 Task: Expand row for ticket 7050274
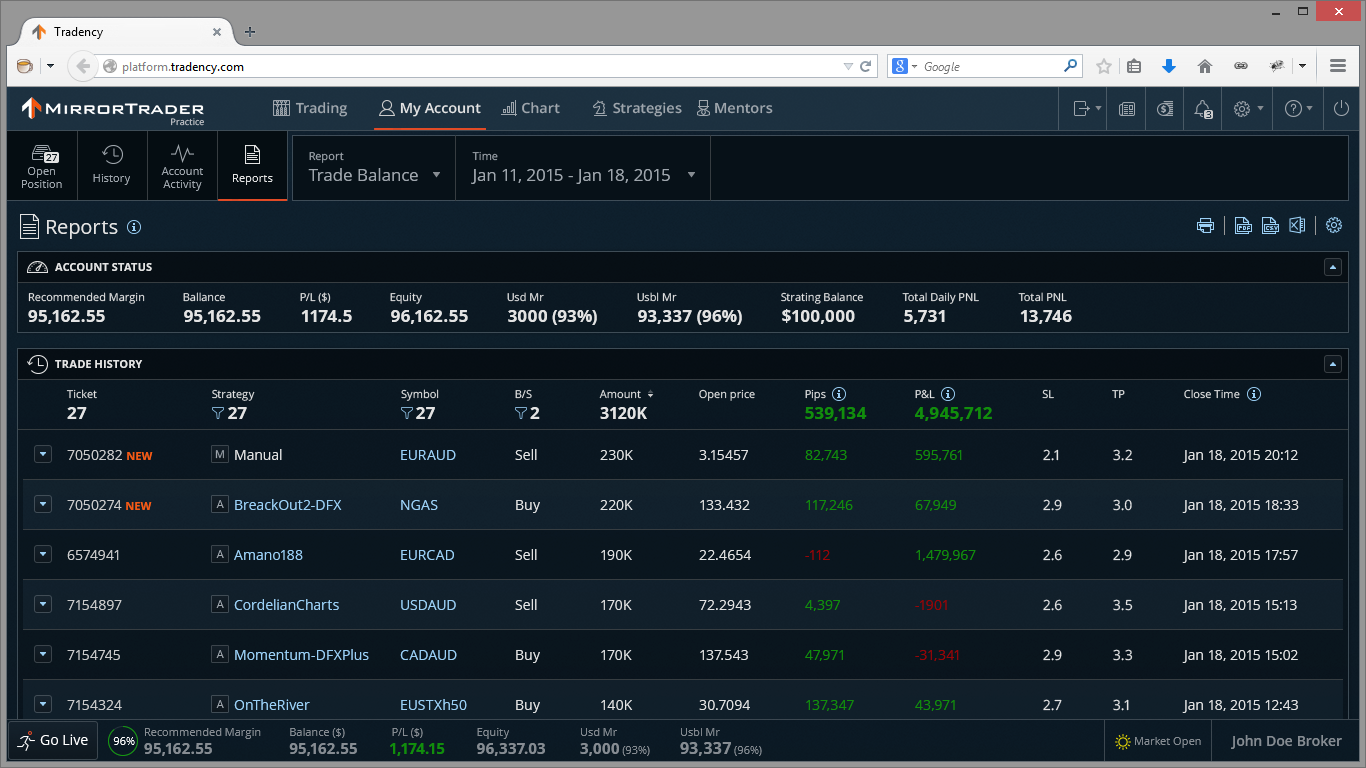coord(43,505)
